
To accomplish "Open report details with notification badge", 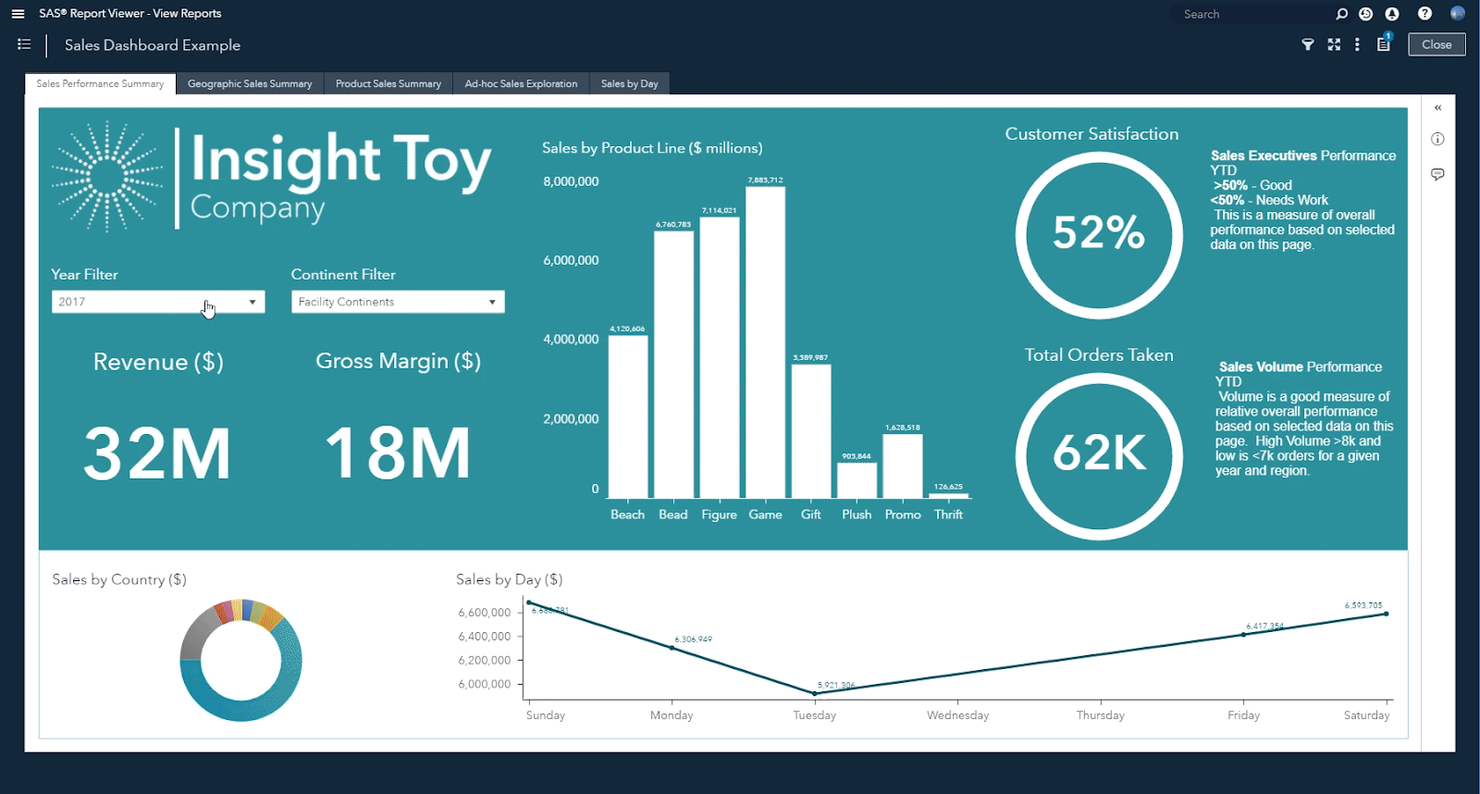I will pyautogui.click(x=1383, y=44).
